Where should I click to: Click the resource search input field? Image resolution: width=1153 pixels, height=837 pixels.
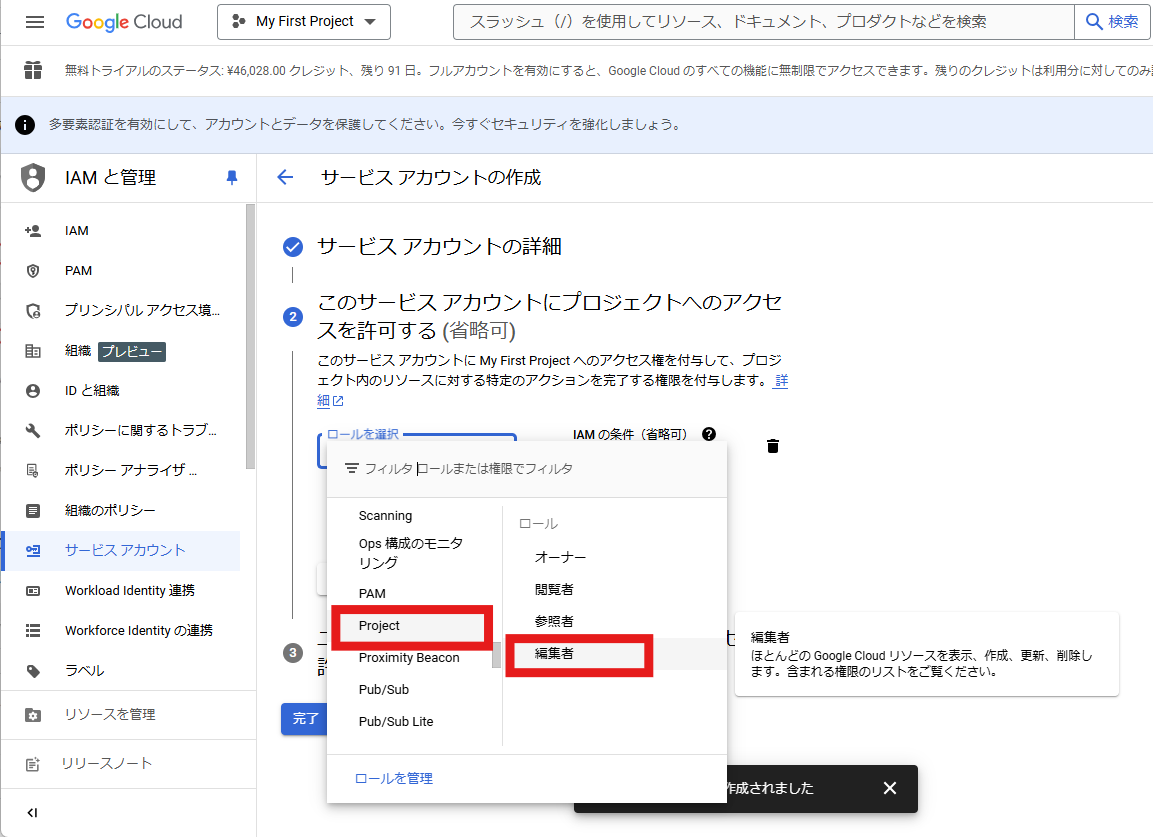pyautogui.click(x=763, y=22)
